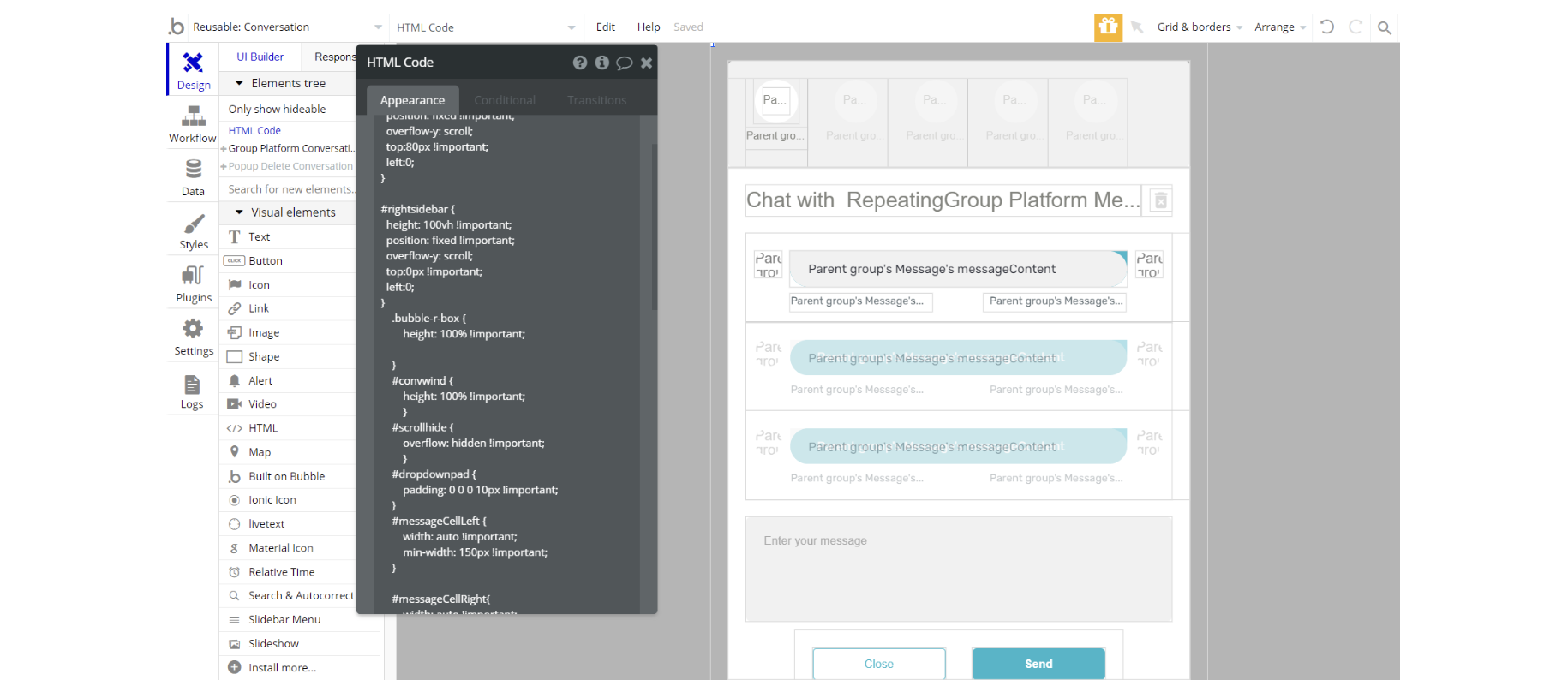Open the Grid & borders dropdown

[1199, 27]
